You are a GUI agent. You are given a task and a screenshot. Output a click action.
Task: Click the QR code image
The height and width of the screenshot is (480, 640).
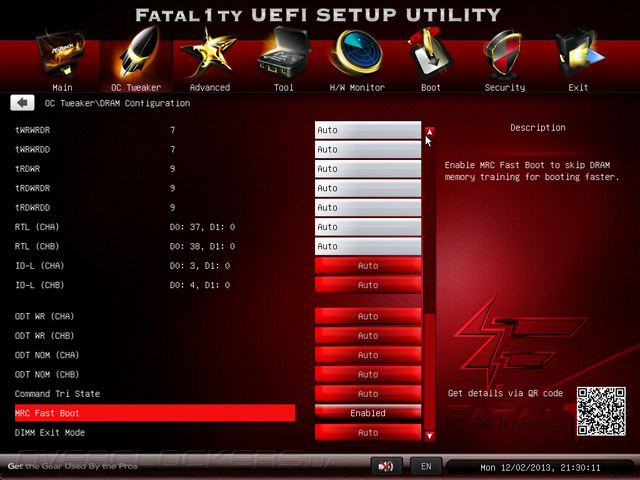tap(601, 411)
